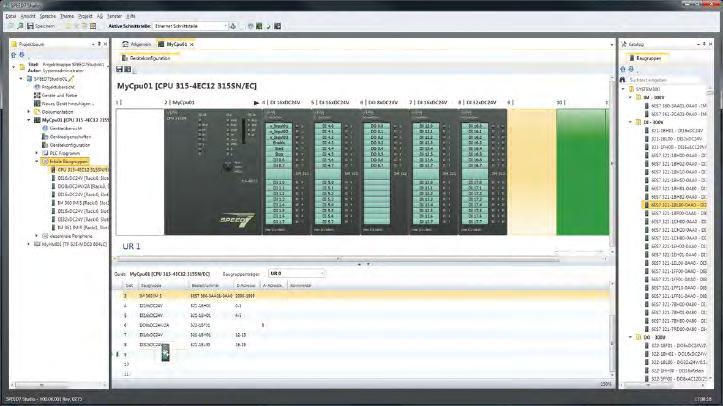This screenshot has height=406, width=723.
Task: Expand the Dokumentation tree node
Action: (x=29, y=112)
